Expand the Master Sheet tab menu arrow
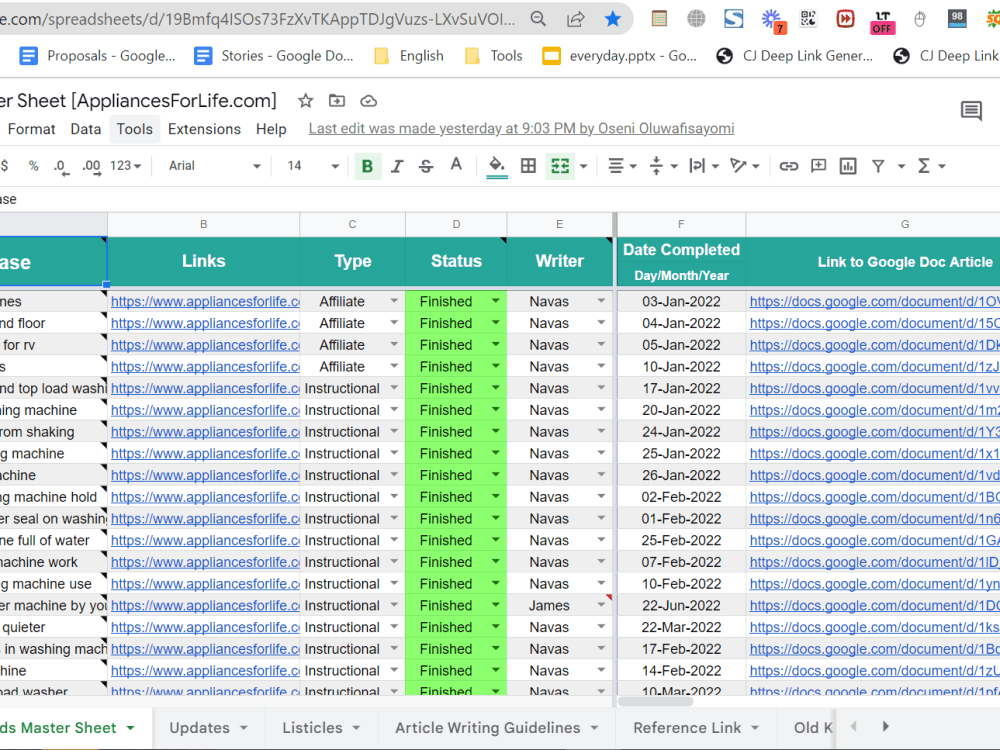The height and width of the screenshot is (750, 1000). pos(131,728)
